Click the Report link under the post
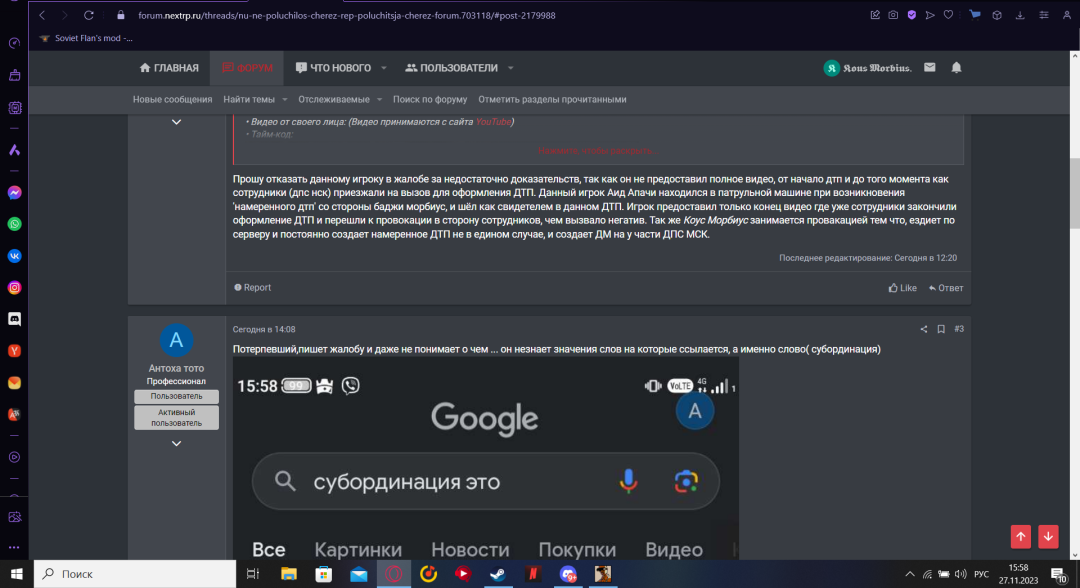This screenshot has height=588, width=1080. coord(253,288)
